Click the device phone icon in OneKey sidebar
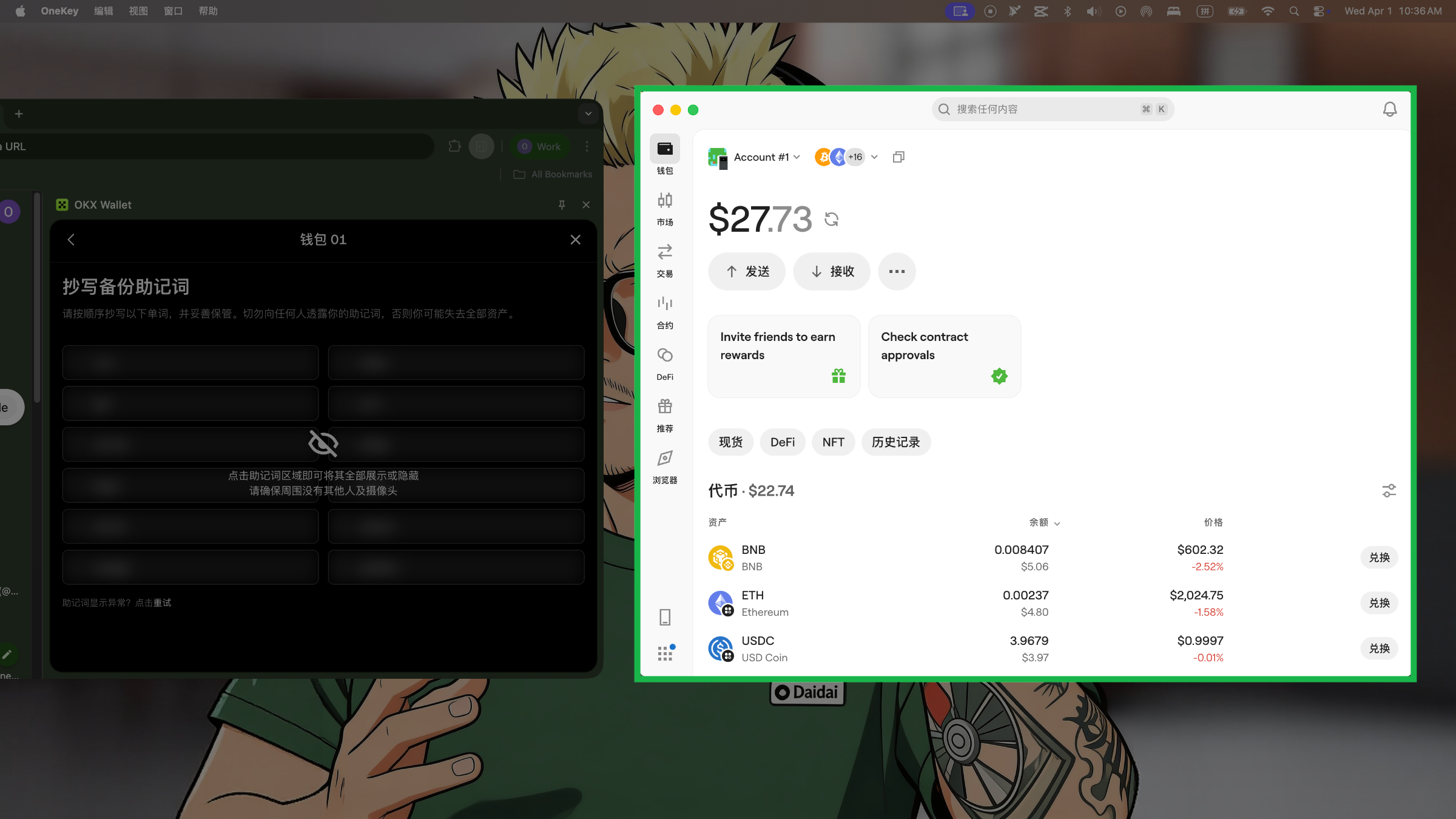Screen dimensions: 1456x819 click(665, 617)
